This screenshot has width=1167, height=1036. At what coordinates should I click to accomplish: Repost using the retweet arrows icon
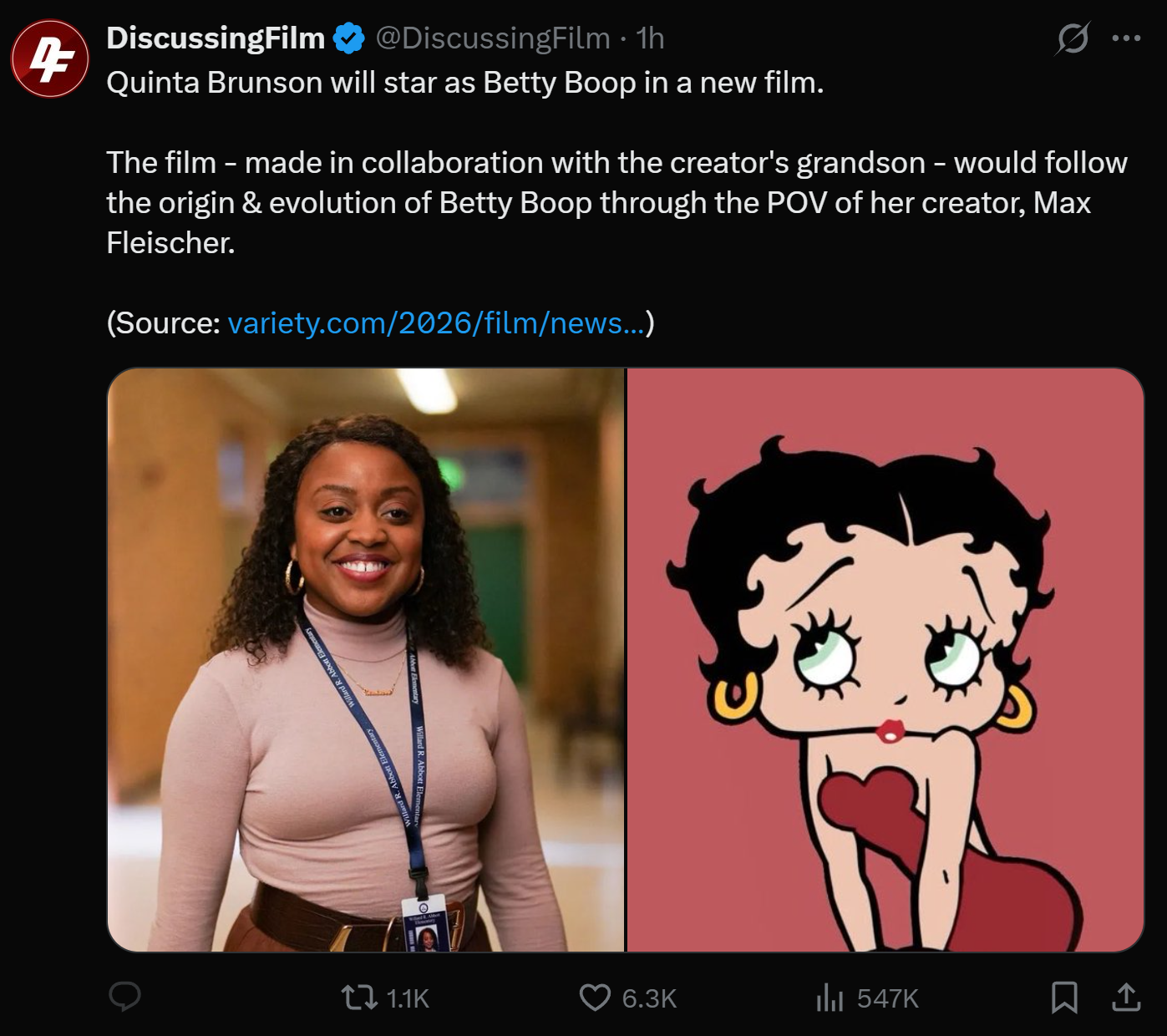360,998
